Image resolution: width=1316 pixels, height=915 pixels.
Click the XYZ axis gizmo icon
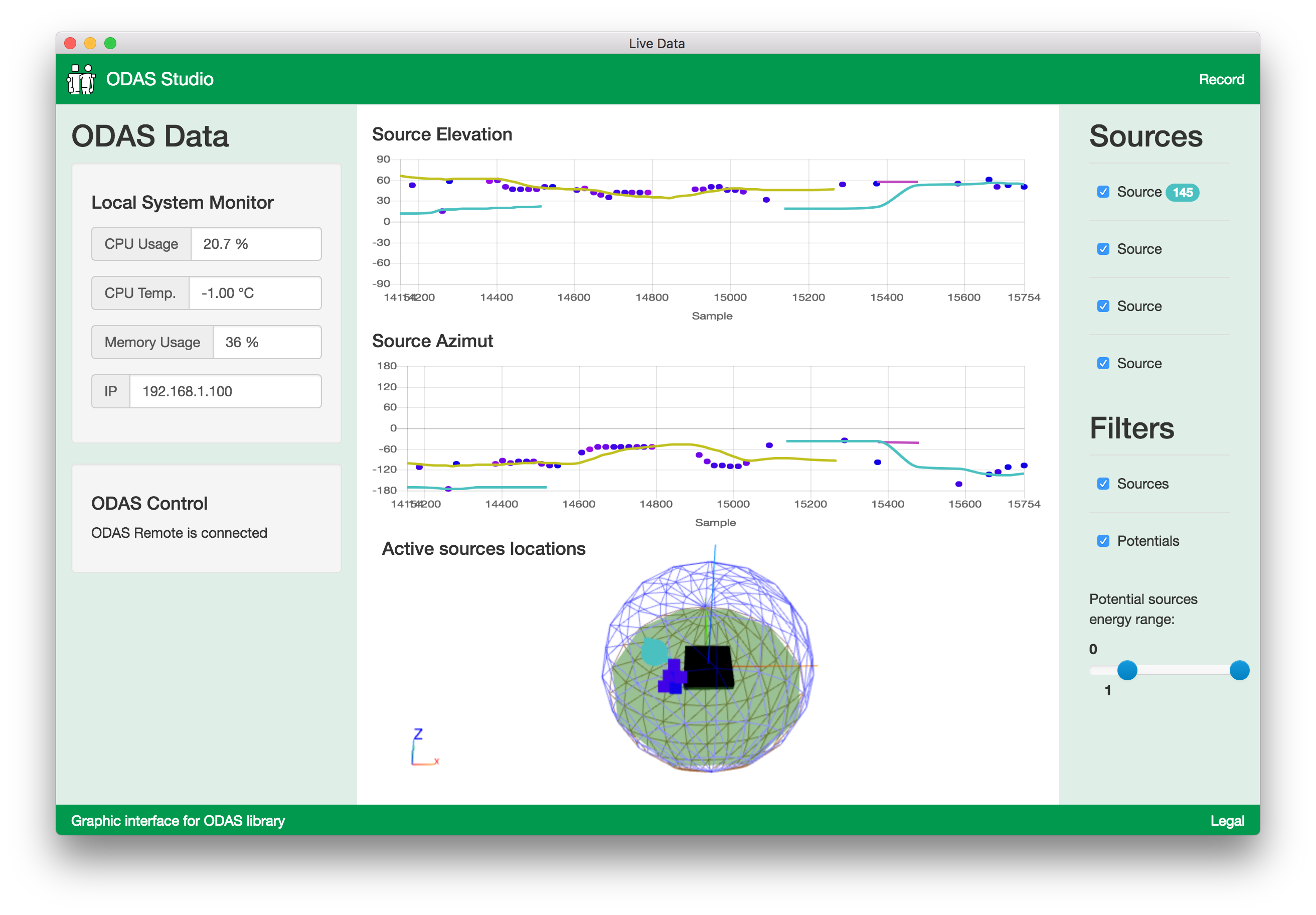pos(424,747)
